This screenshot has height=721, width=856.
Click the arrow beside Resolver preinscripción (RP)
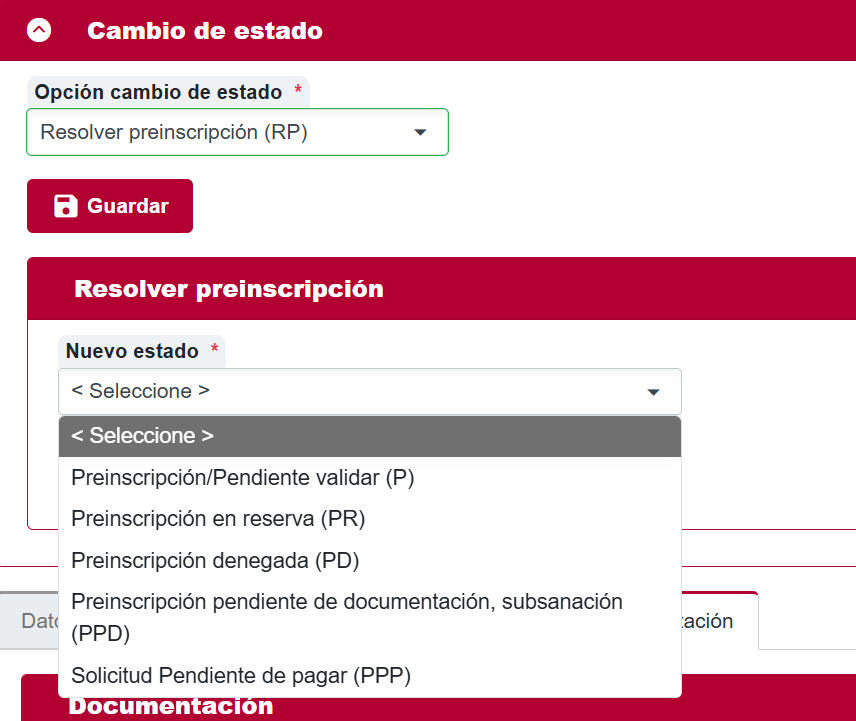(x=420, y=132)
